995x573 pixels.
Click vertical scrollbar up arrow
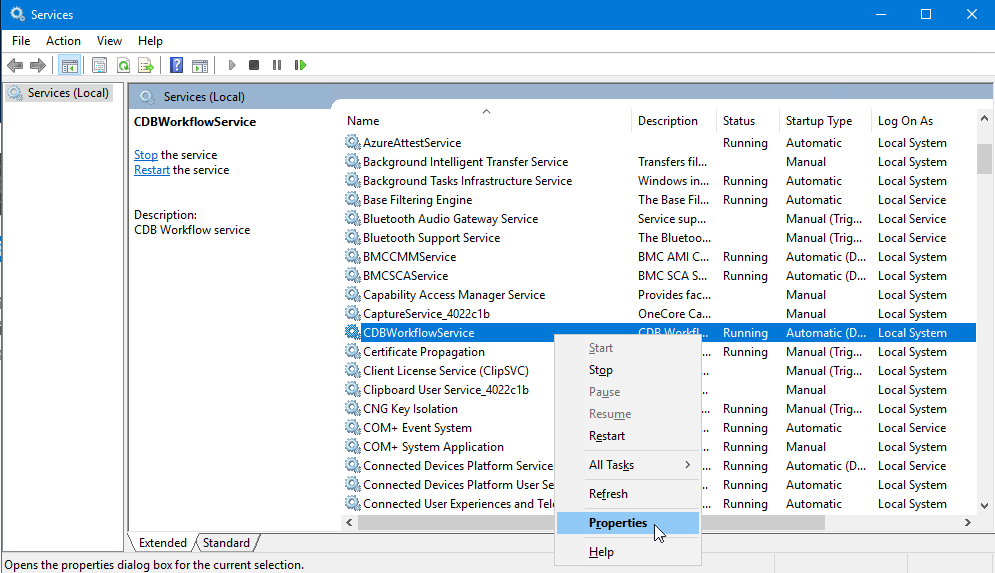984,119
